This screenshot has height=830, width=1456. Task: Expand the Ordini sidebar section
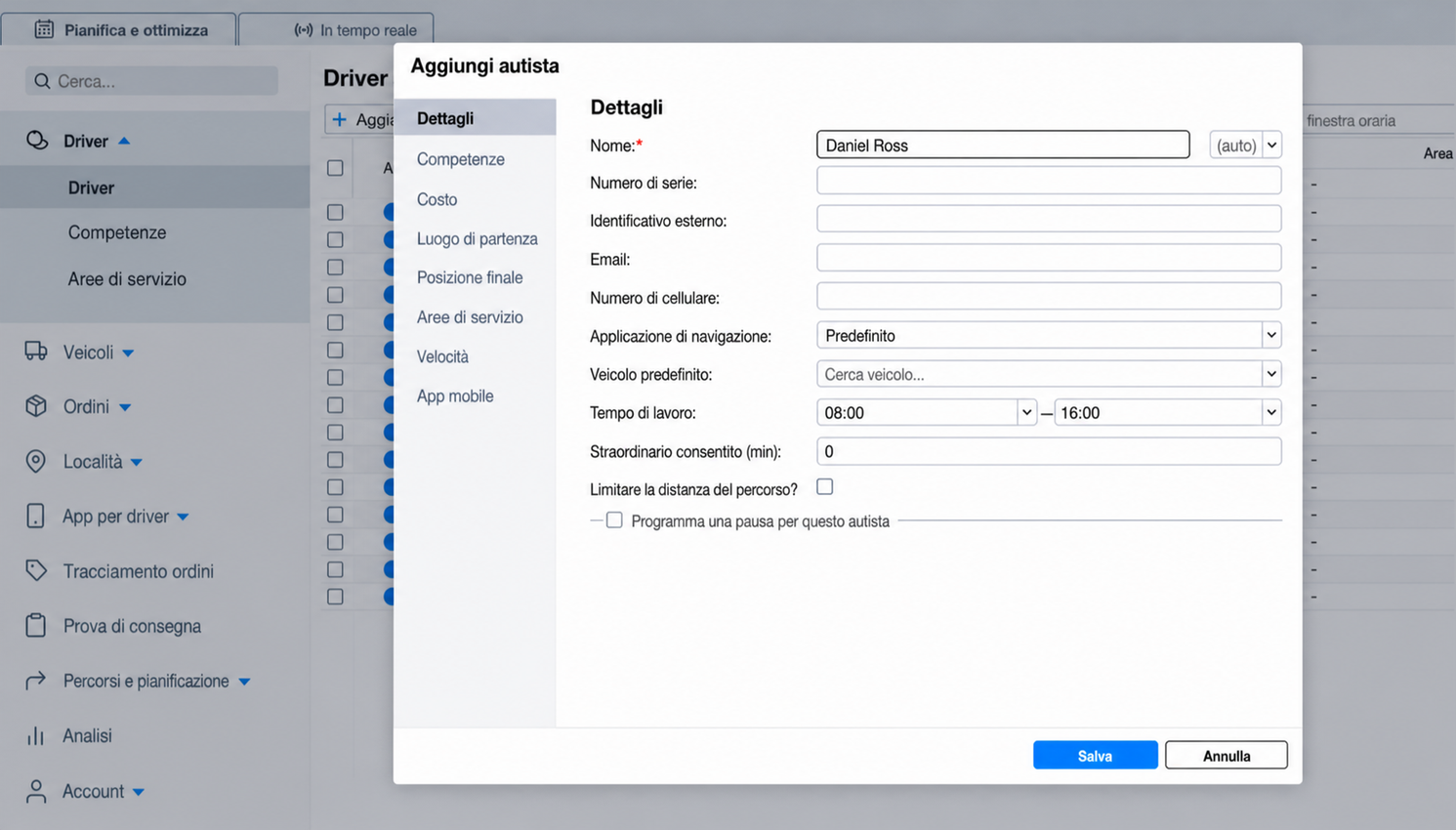(125, 407)
